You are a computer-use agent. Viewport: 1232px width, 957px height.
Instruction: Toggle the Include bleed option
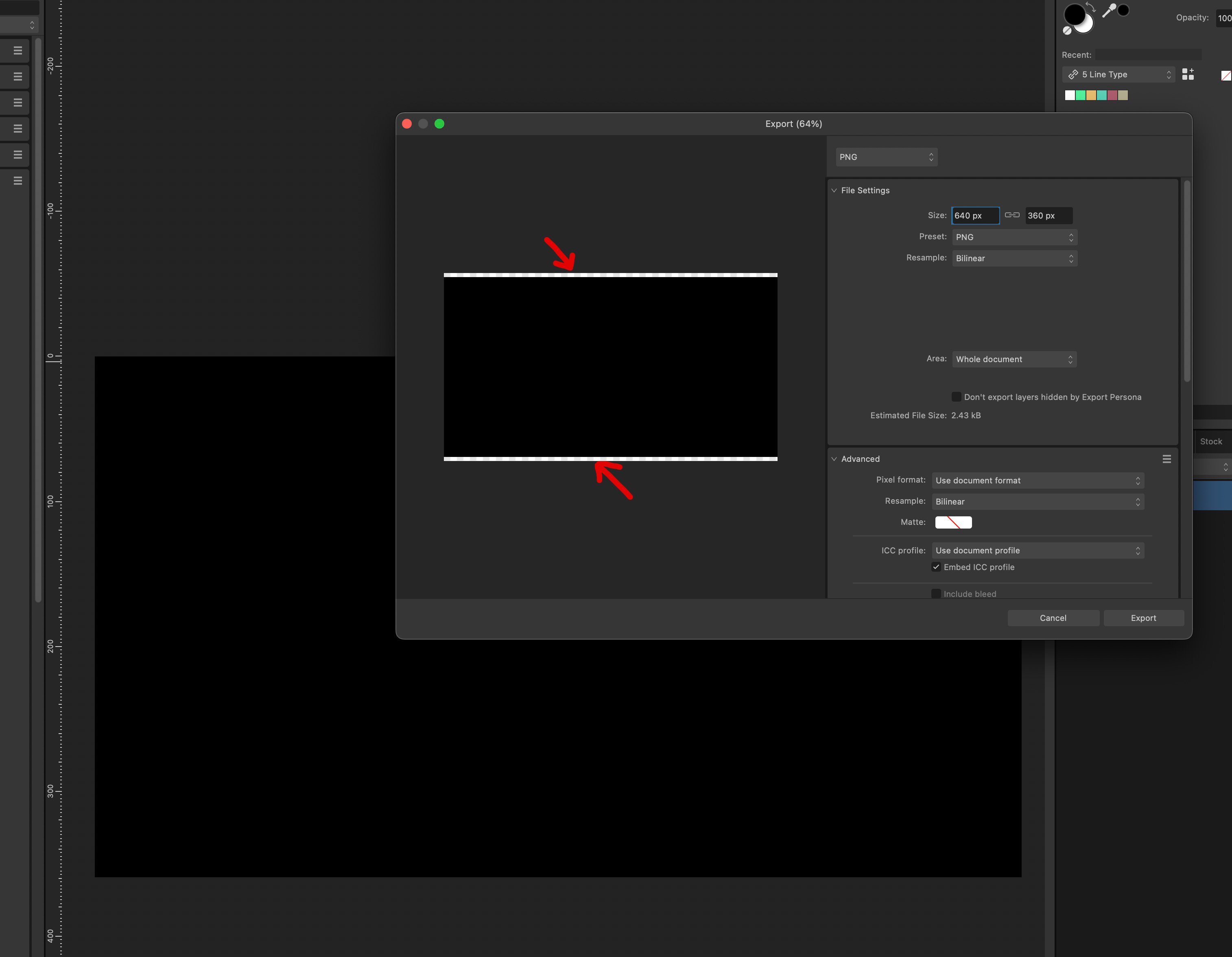(x=936, y=594)
